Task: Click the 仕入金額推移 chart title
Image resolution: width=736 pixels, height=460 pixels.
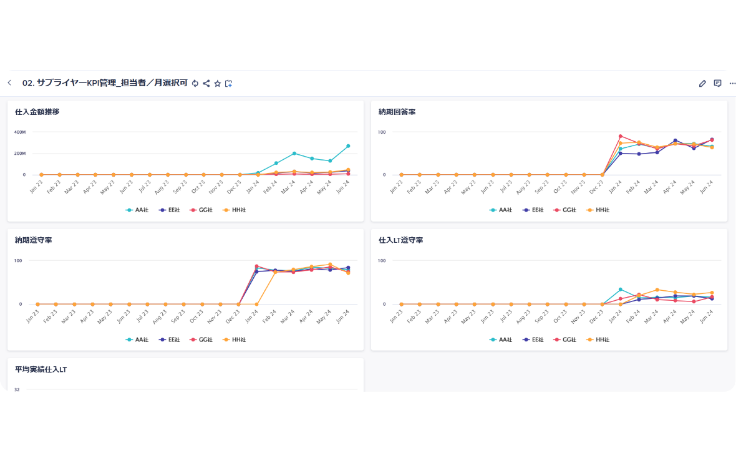Action: [37, 112]
